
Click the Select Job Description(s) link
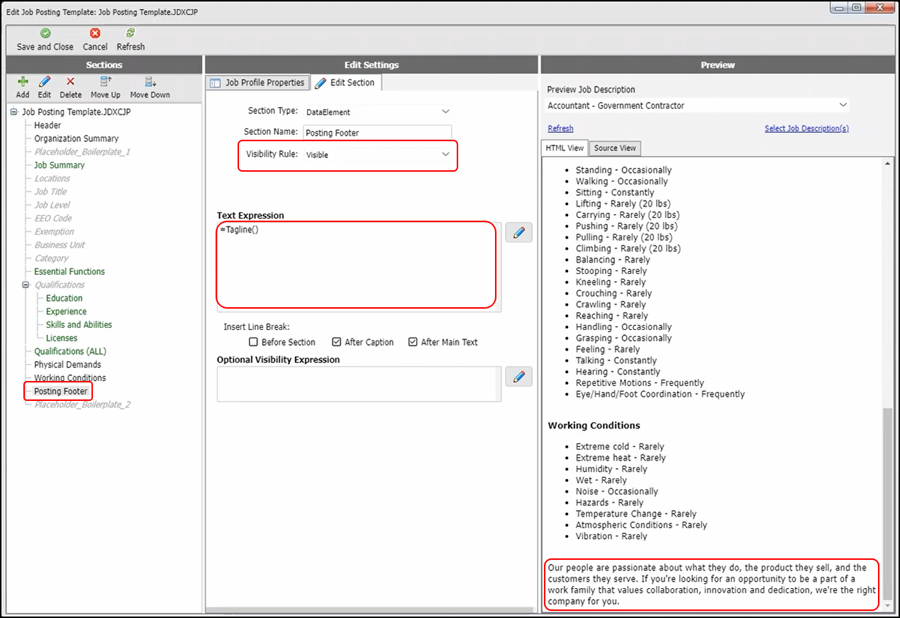806,128
